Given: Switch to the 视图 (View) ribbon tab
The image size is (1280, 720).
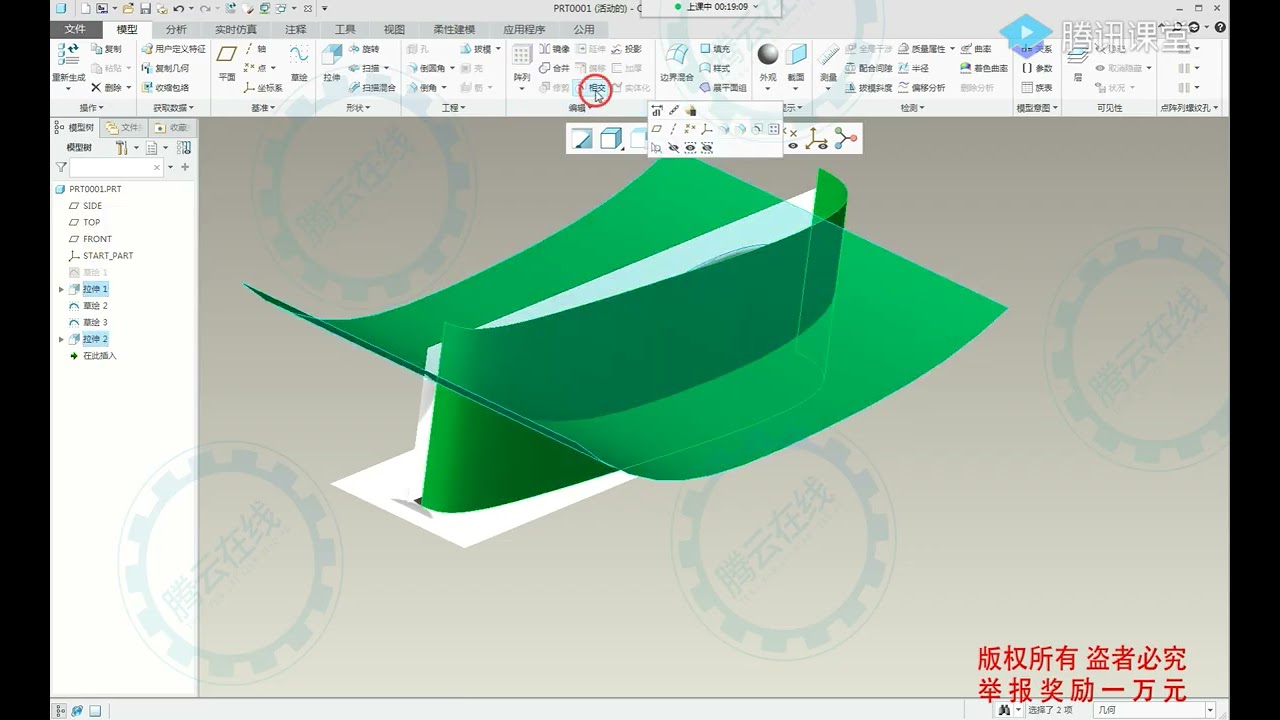Looking at the screenshot, I should pyautogui.click(x=395, y=29).
